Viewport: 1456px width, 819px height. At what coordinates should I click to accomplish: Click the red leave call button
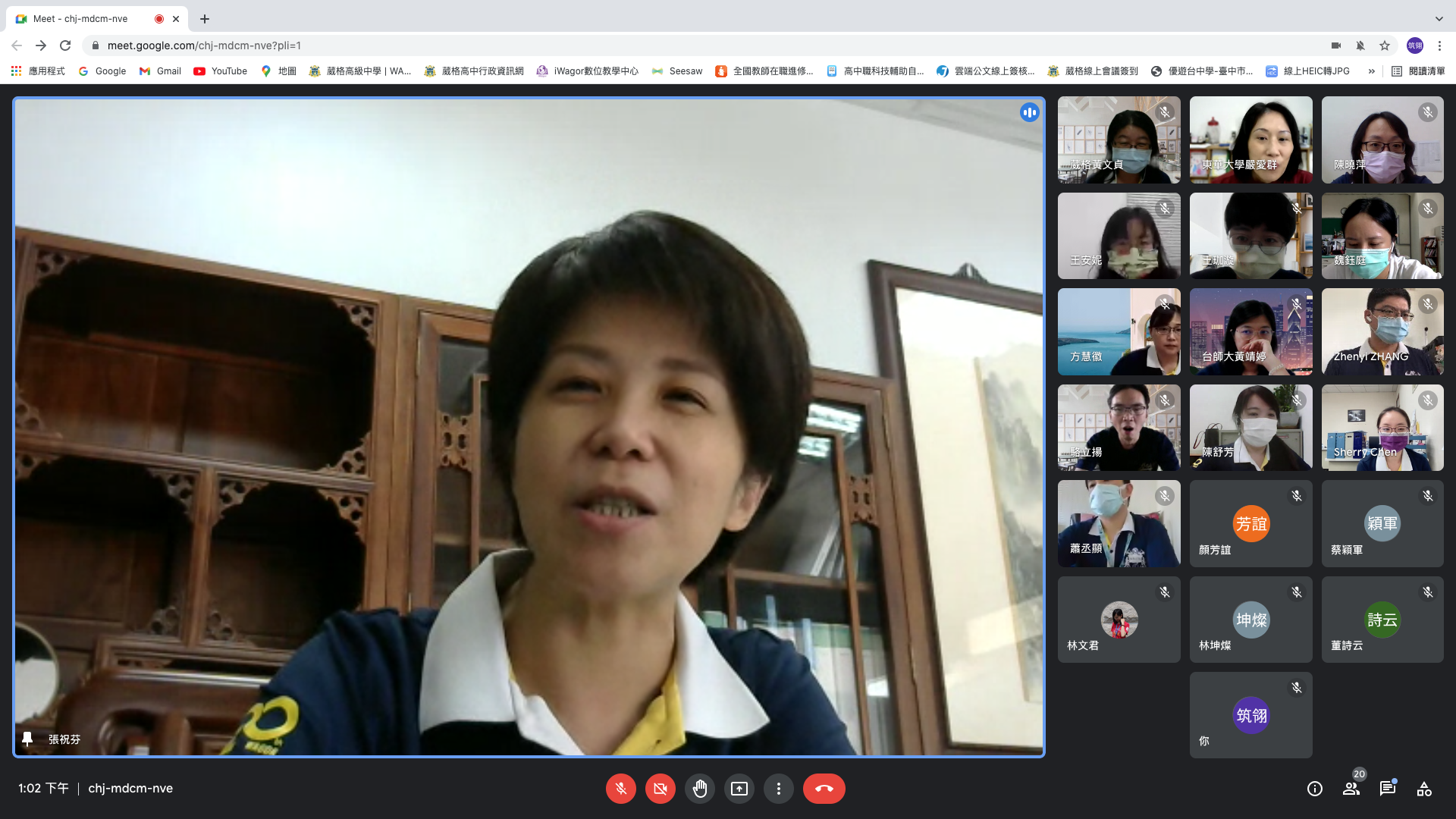pos(824,789)
